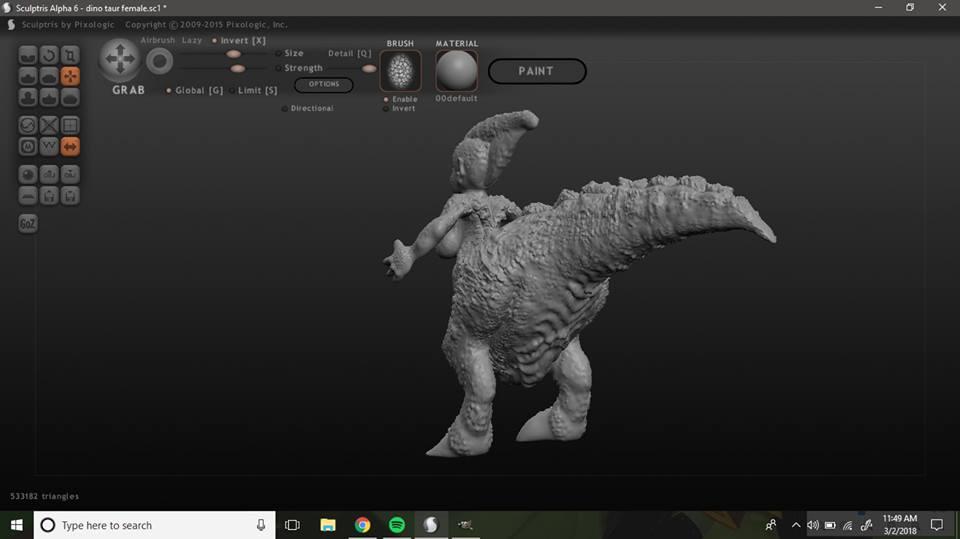
Task: Create a new sphere with the sphere icon
Action: [28, 175]
